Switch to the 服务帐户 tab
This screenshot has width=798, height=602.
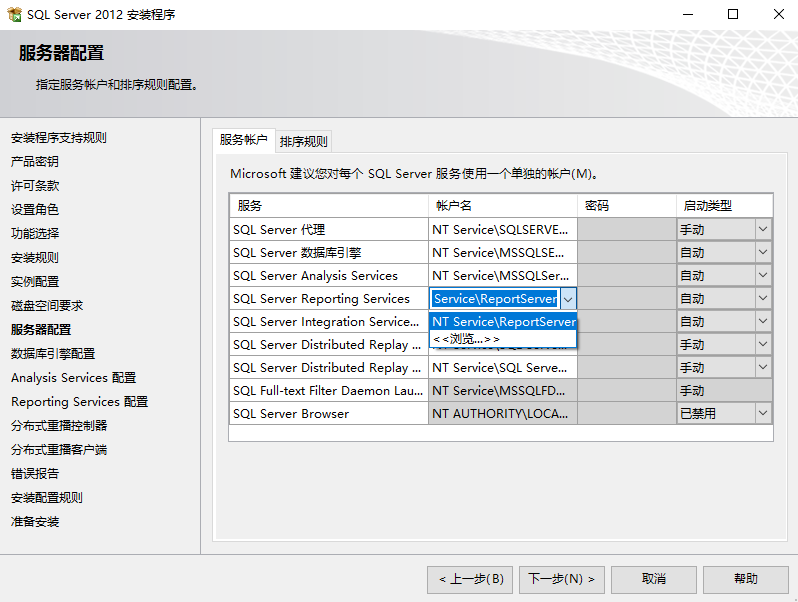tap(244, 140)
